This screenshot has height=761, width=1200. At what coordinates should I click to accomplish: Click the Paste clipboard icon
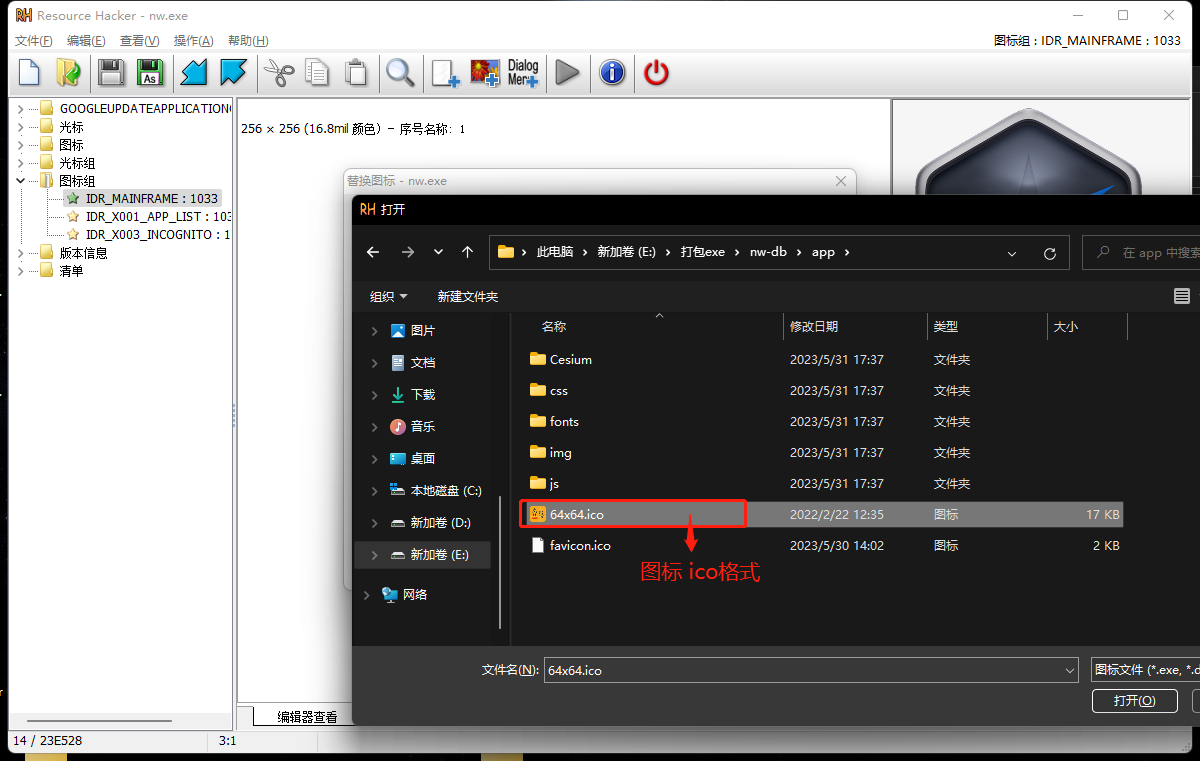point(355,72)
